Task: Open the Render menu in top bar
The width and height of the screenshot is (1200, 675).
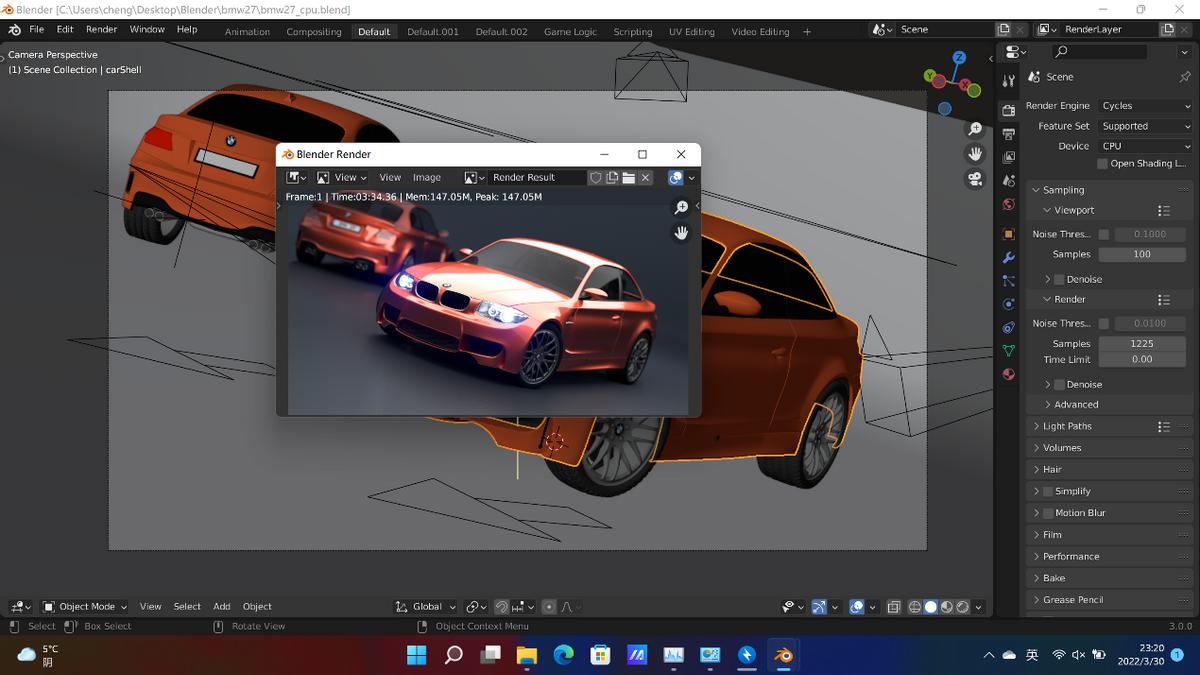Action: coord(101,30)
